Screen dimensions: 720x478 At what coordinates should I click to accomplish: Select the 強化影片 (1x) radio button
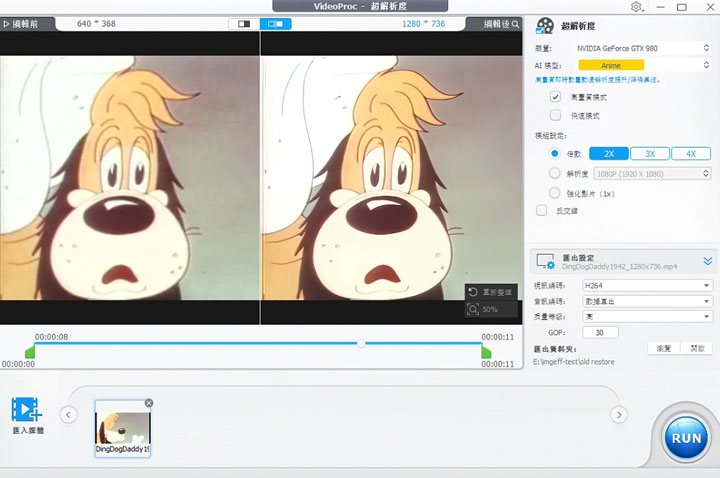tap(555, 193)
